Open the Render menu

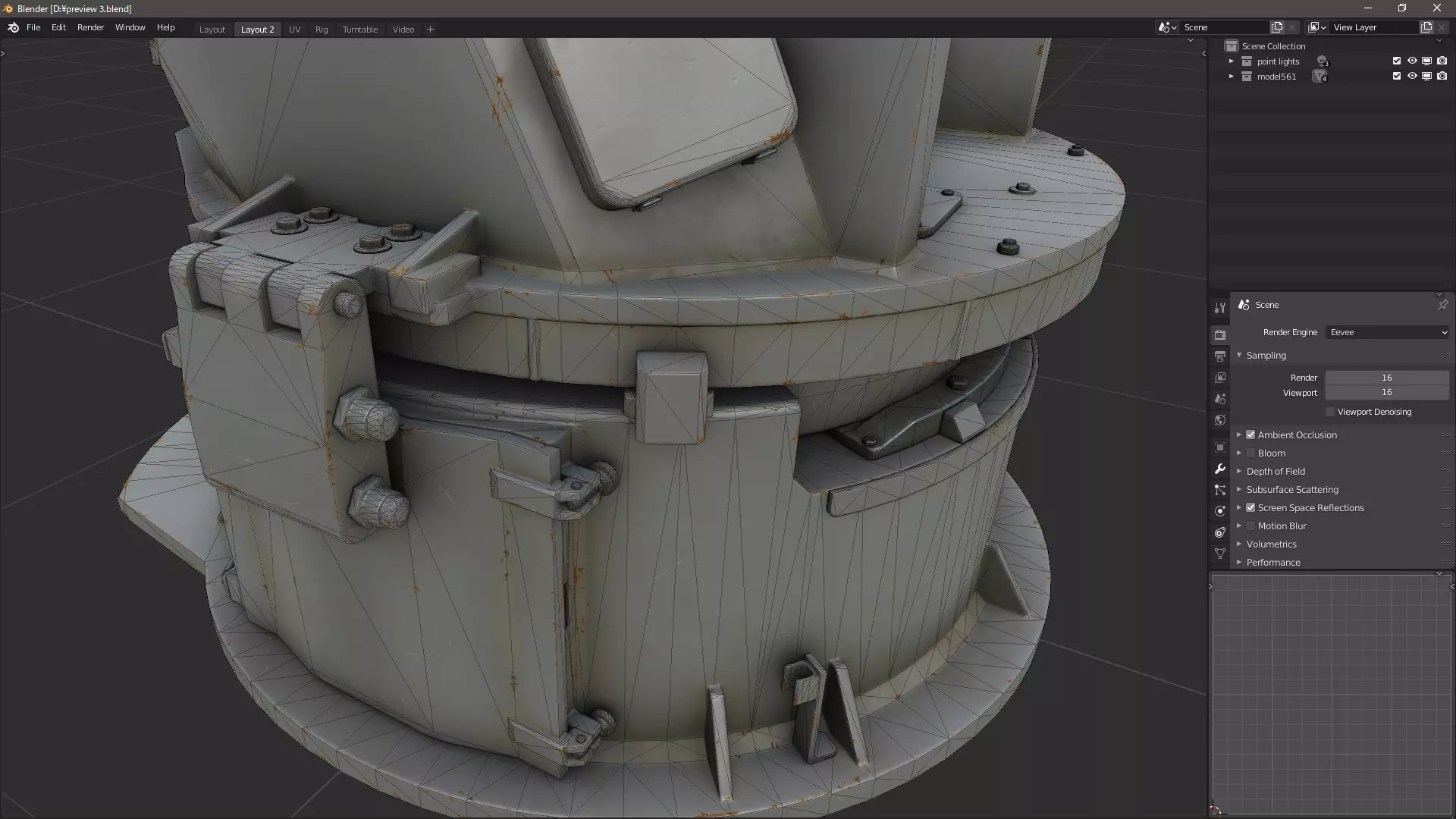(x=90, y=27)
